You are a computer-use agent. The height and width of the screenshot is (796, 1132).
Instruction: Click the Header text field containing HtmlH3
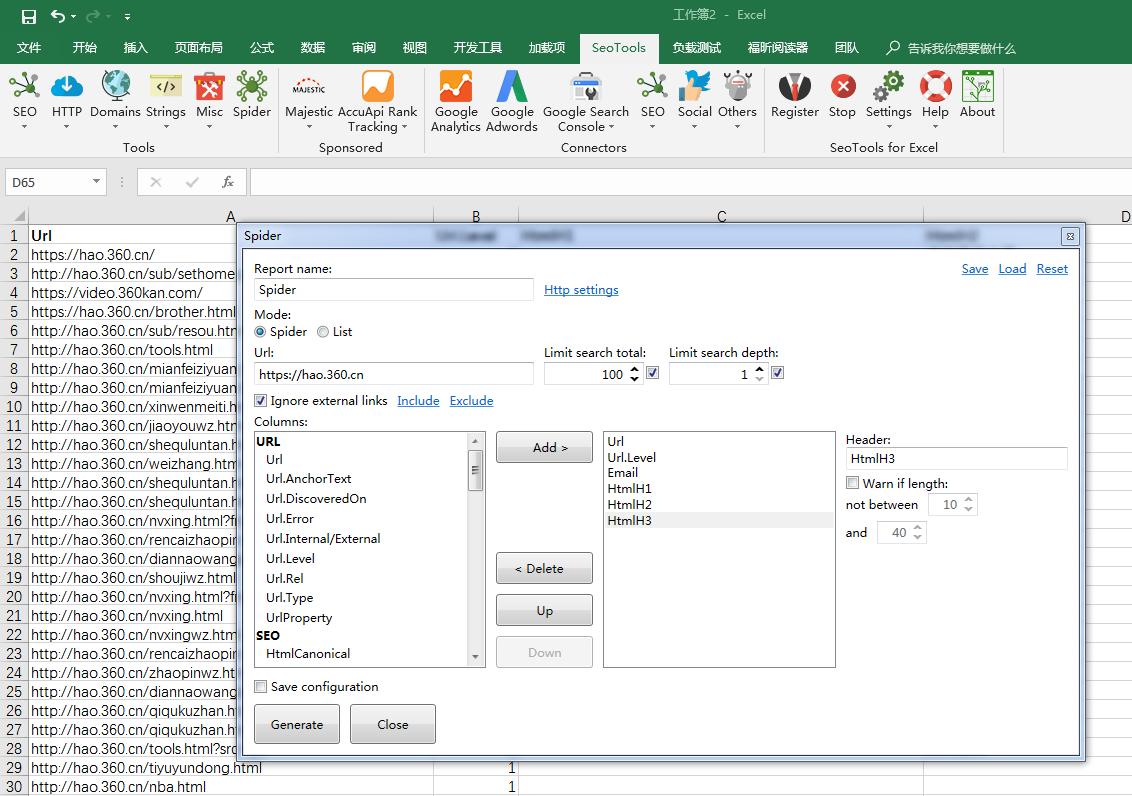(x=955, y=459)
